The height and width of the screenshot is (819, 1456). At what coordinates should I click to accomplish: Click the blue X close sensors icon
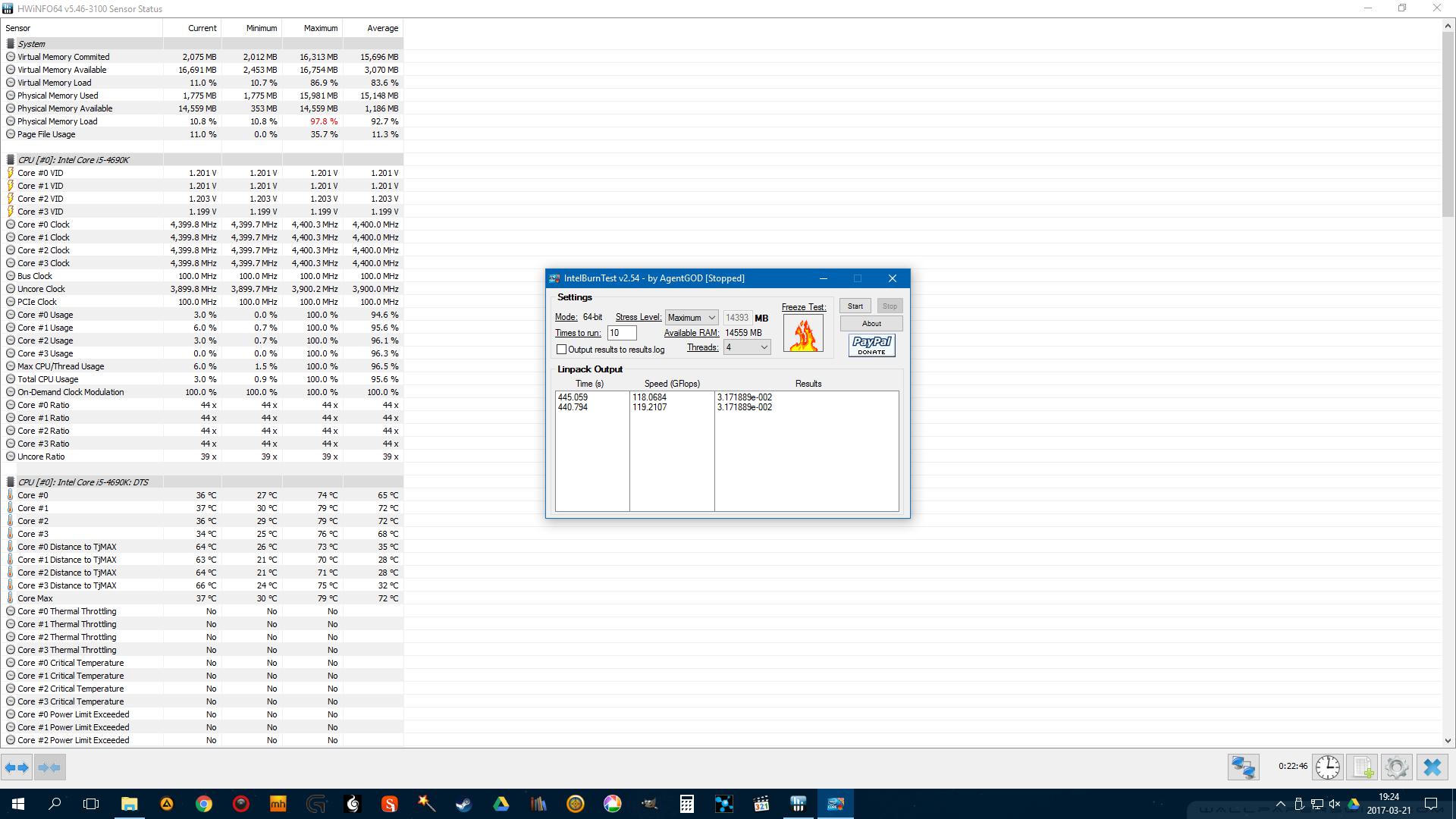1432,767
